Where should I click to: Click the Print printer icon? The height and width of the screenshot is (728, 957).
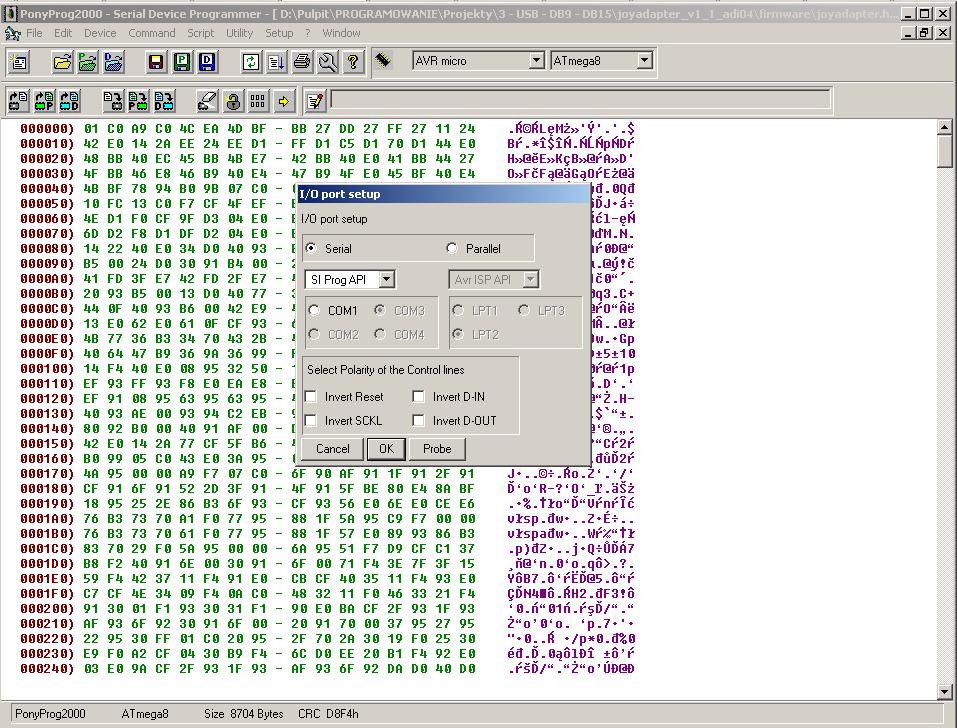click(302, 62)
